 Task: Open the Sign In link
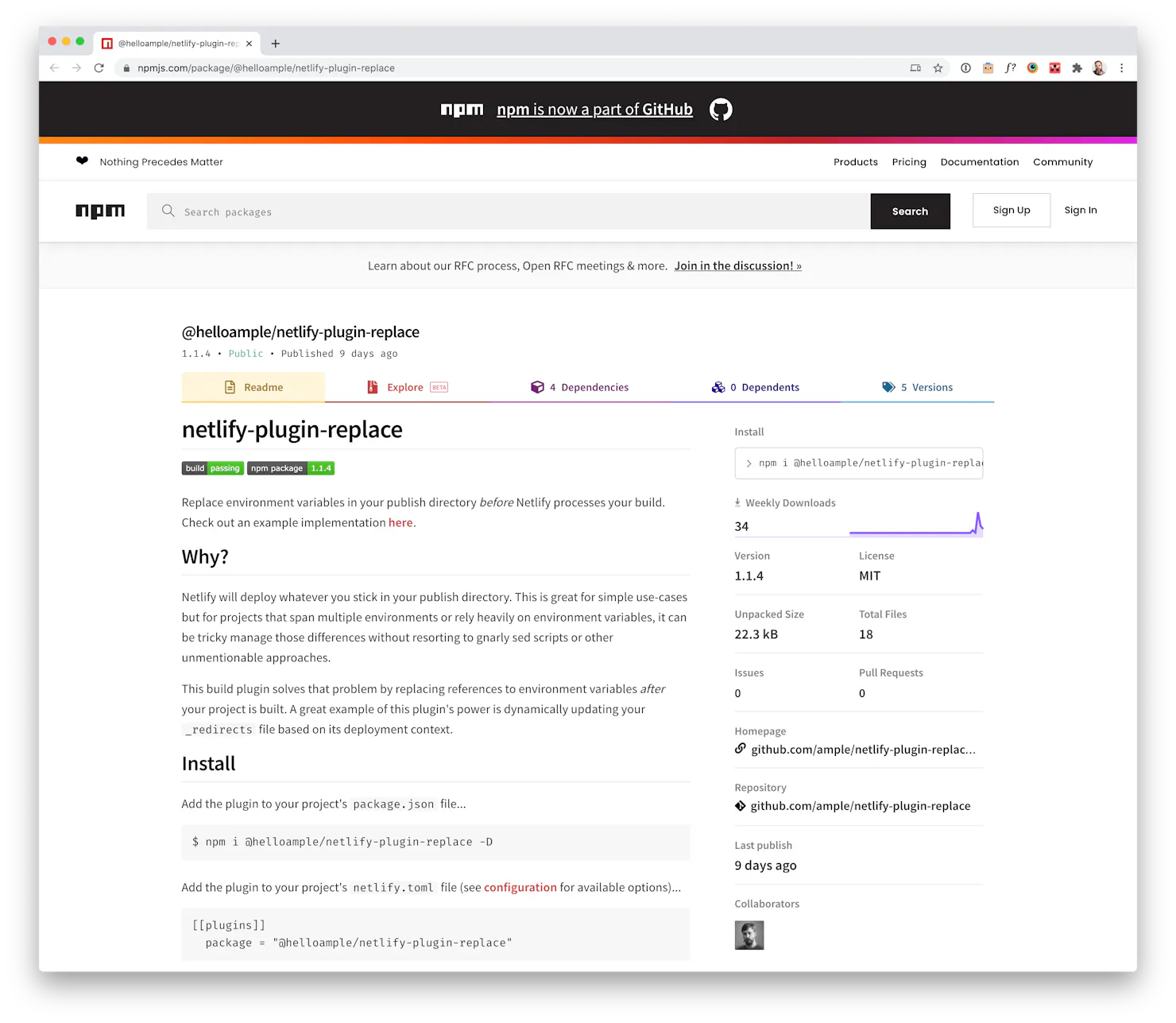point(1081,211)
